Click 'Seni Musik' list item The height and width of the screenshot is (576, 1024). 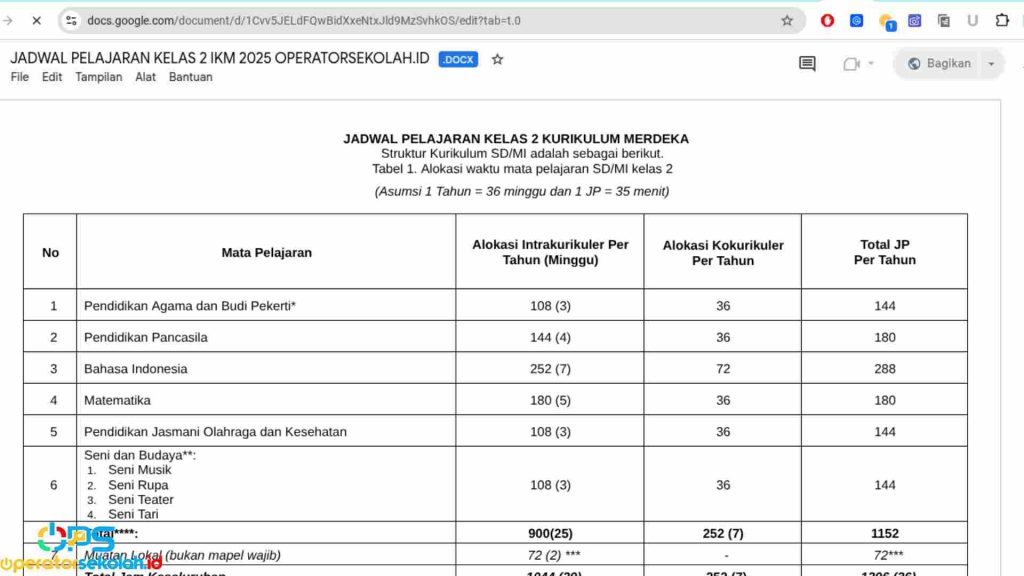tap(140, 470)
